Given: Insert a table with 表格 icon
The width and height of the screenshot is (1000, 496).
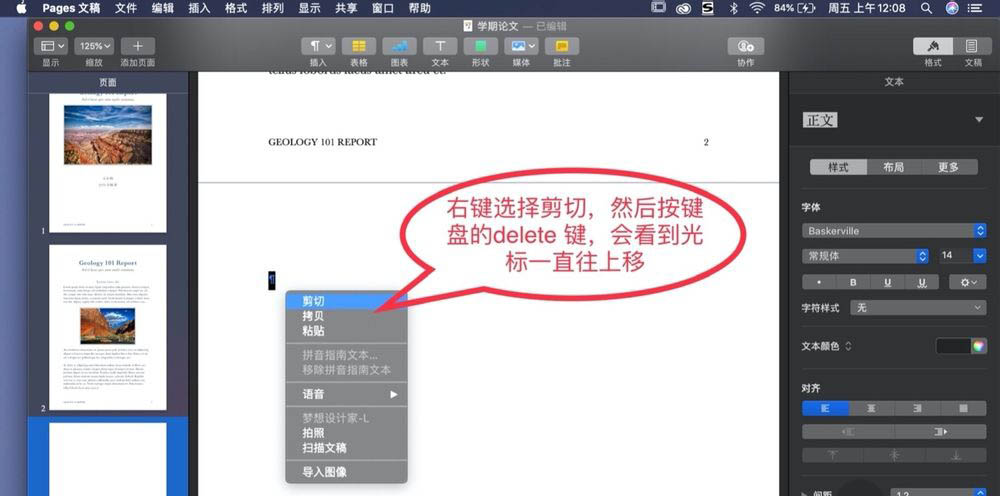Looking at the screenshot, I should [358, 46].
